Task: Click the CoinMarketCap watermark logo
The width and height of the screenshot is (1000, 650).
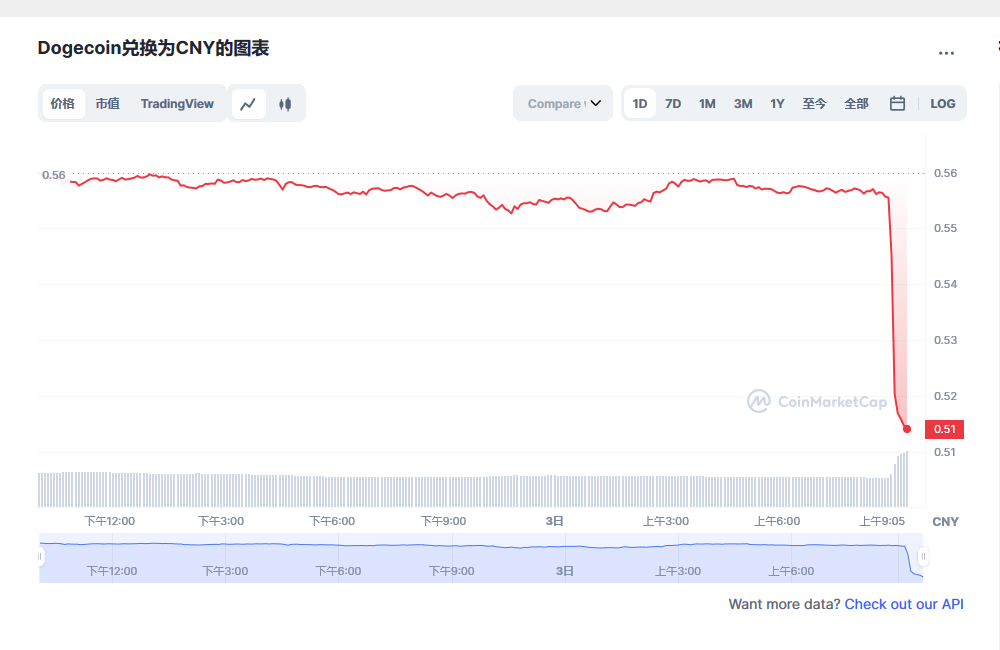Action: tap(817, 402)
